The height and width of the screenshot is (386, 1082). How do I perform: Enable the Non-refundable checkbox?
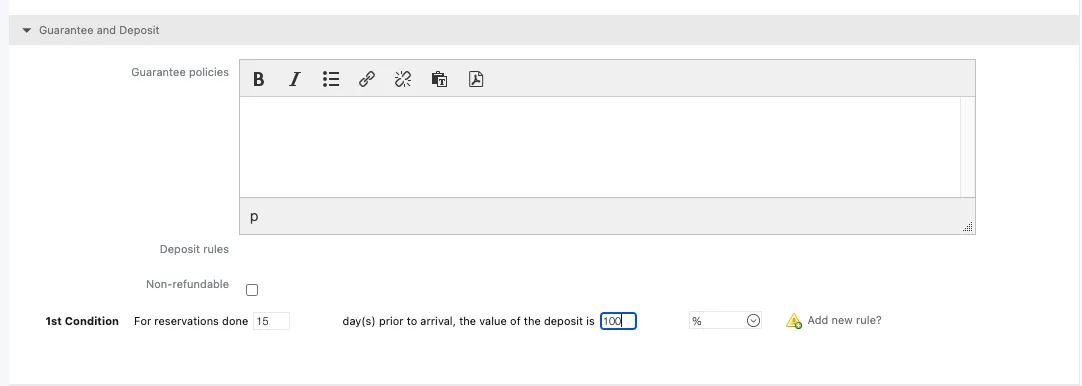252,290
